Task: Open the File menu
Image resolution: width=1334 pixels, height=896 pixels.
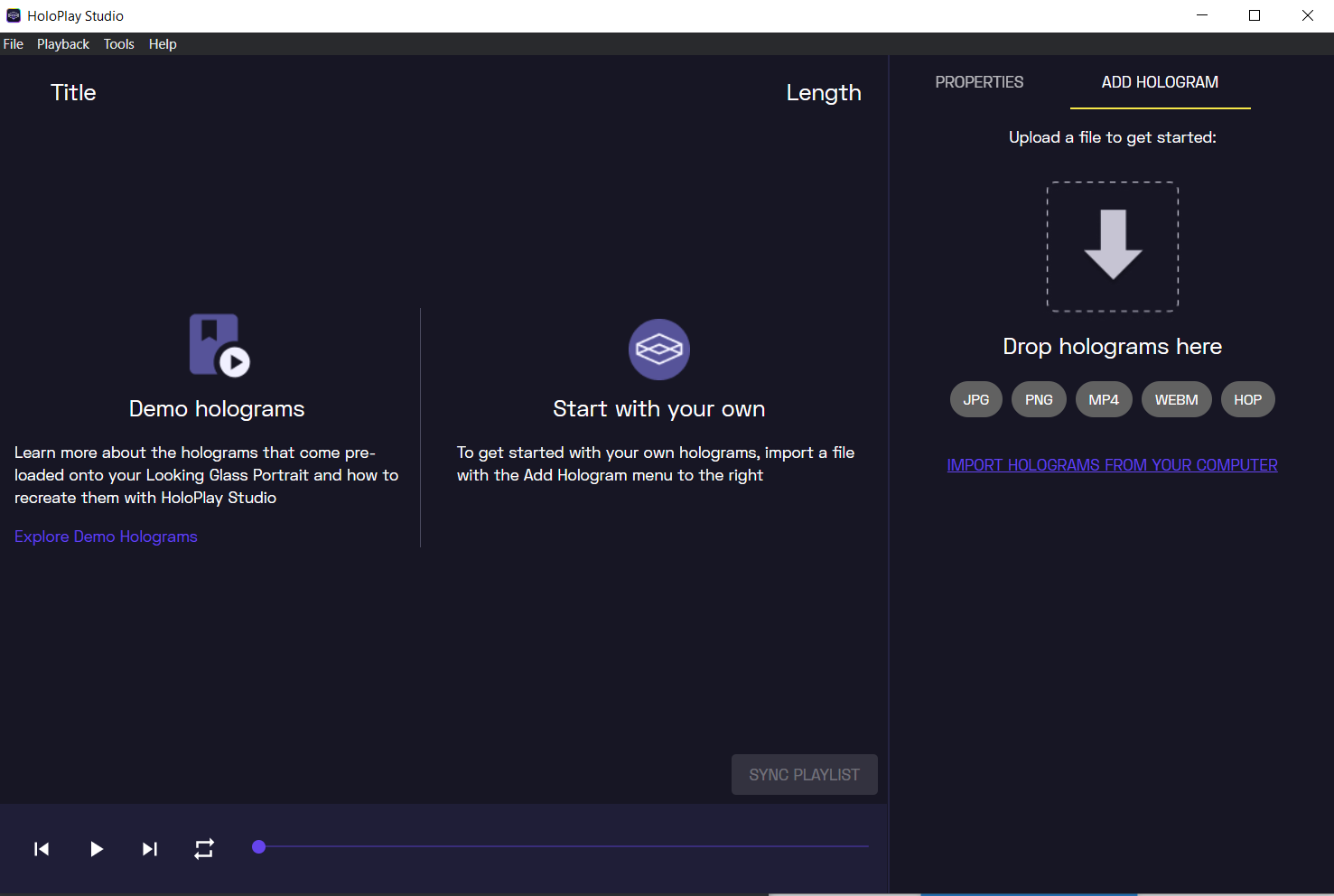Action: point(14,44)
